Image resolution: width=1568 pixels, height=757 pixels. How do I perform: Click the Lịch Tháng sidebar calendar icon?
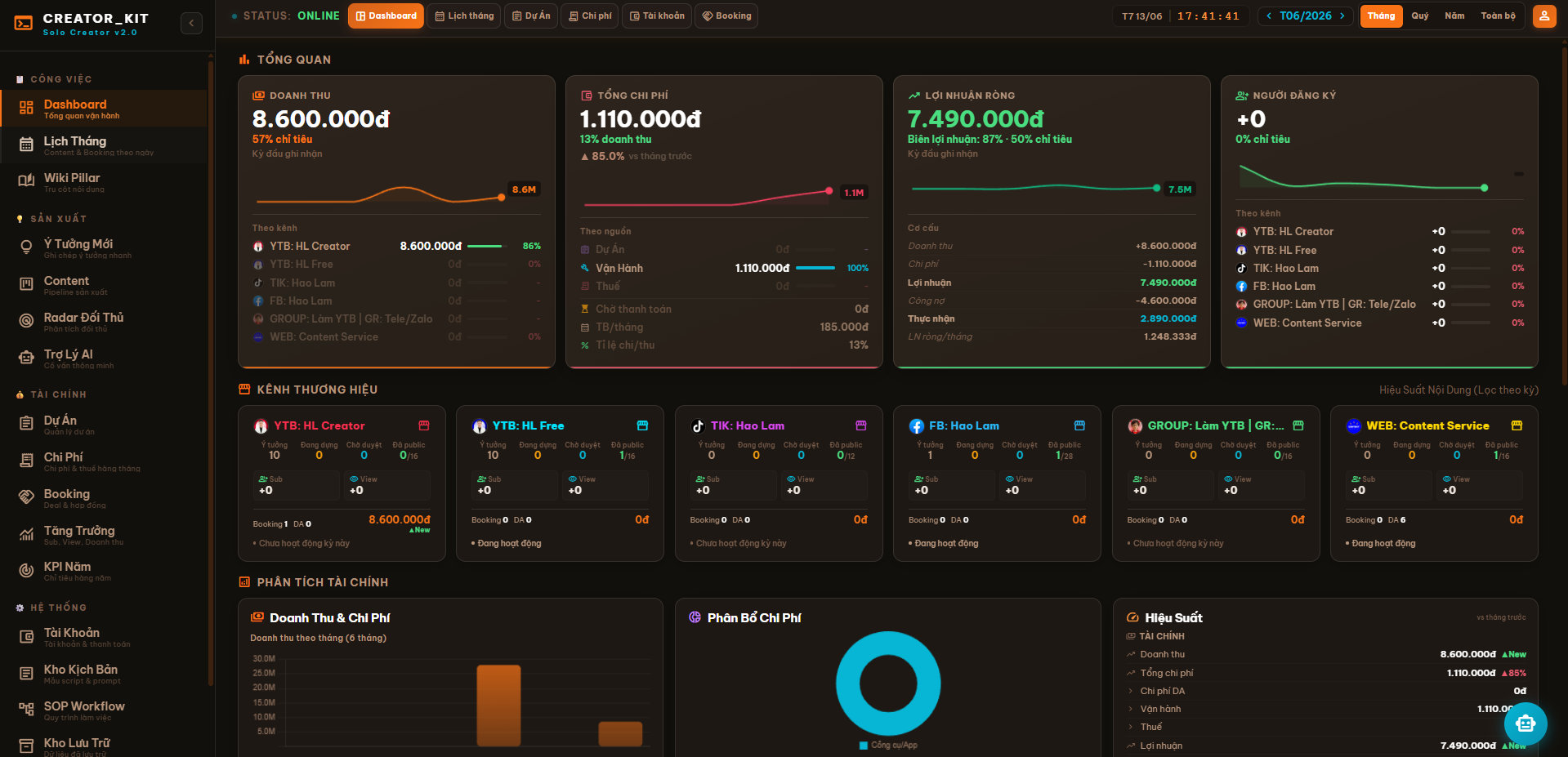26,145
